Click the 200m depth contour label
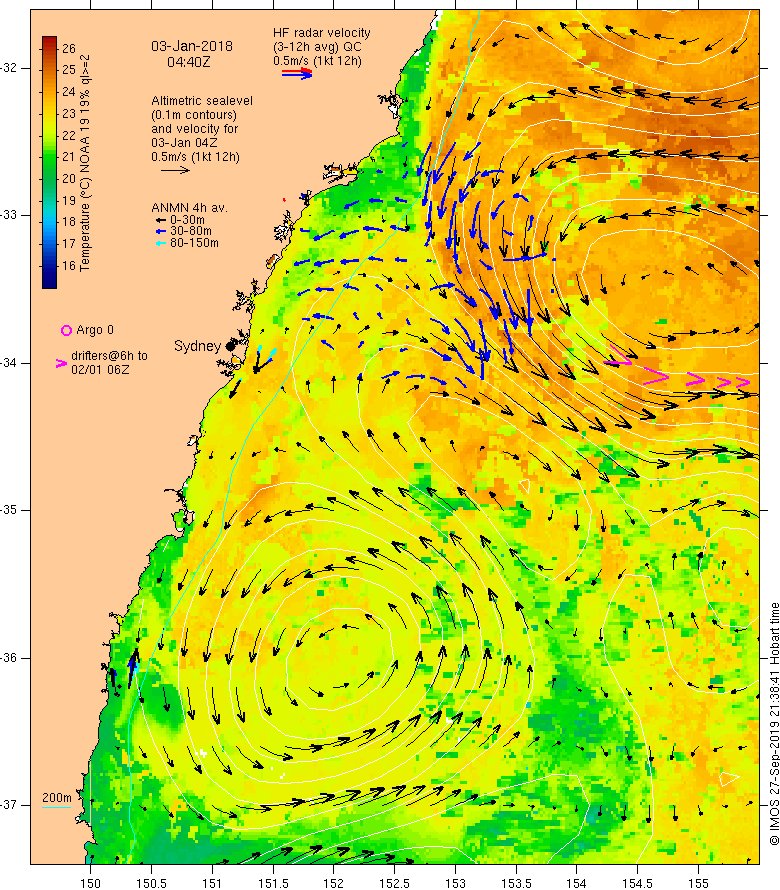780x890 pixels. point(57,797)
